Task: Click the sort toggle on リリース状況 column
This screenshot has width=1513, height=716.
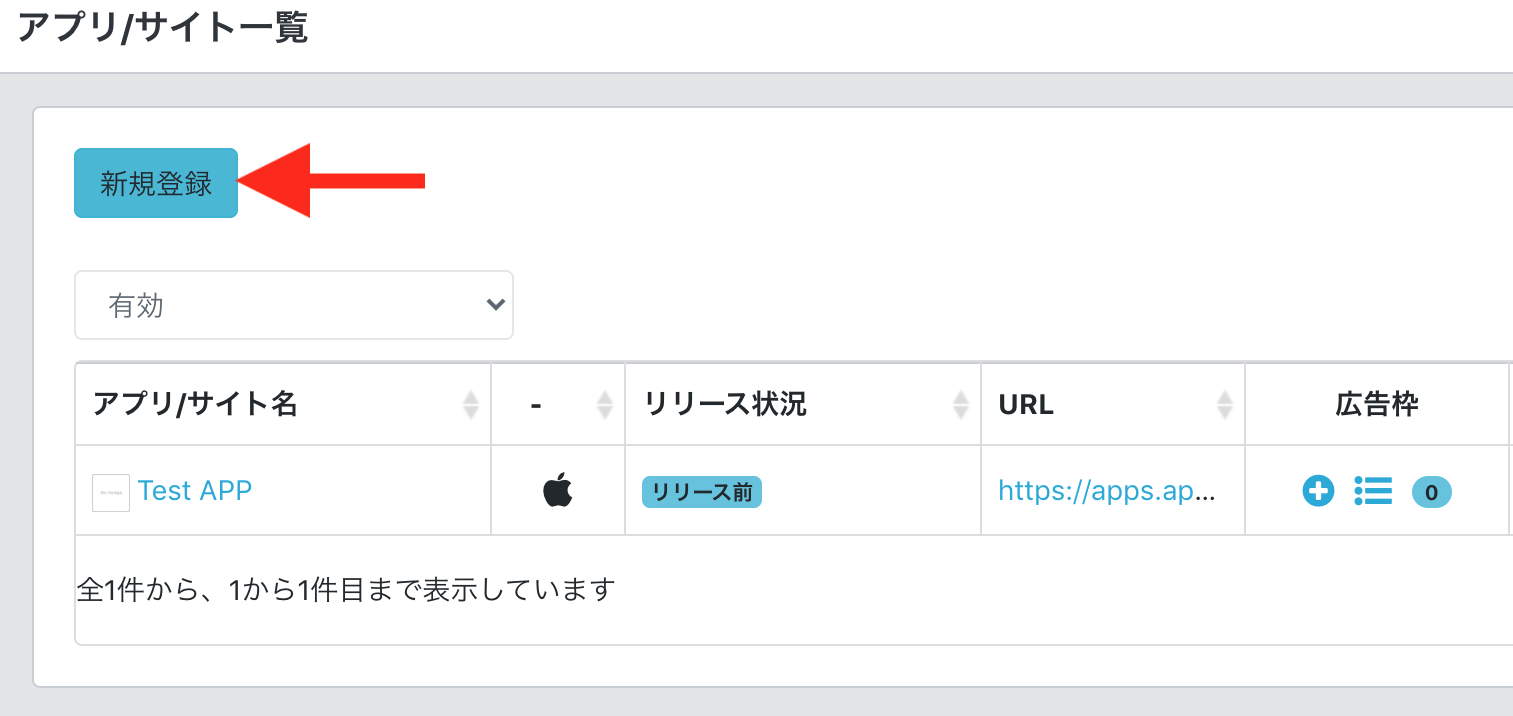Action: [x=961, y=404]
